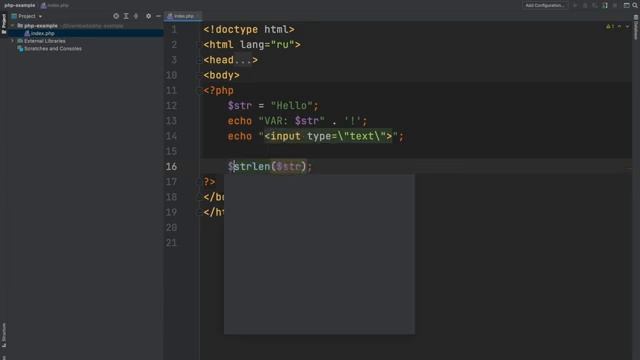This screenshot has width=640, height=360.
Task: Open the Database tool window side tab
Action: tap(636, 27)
